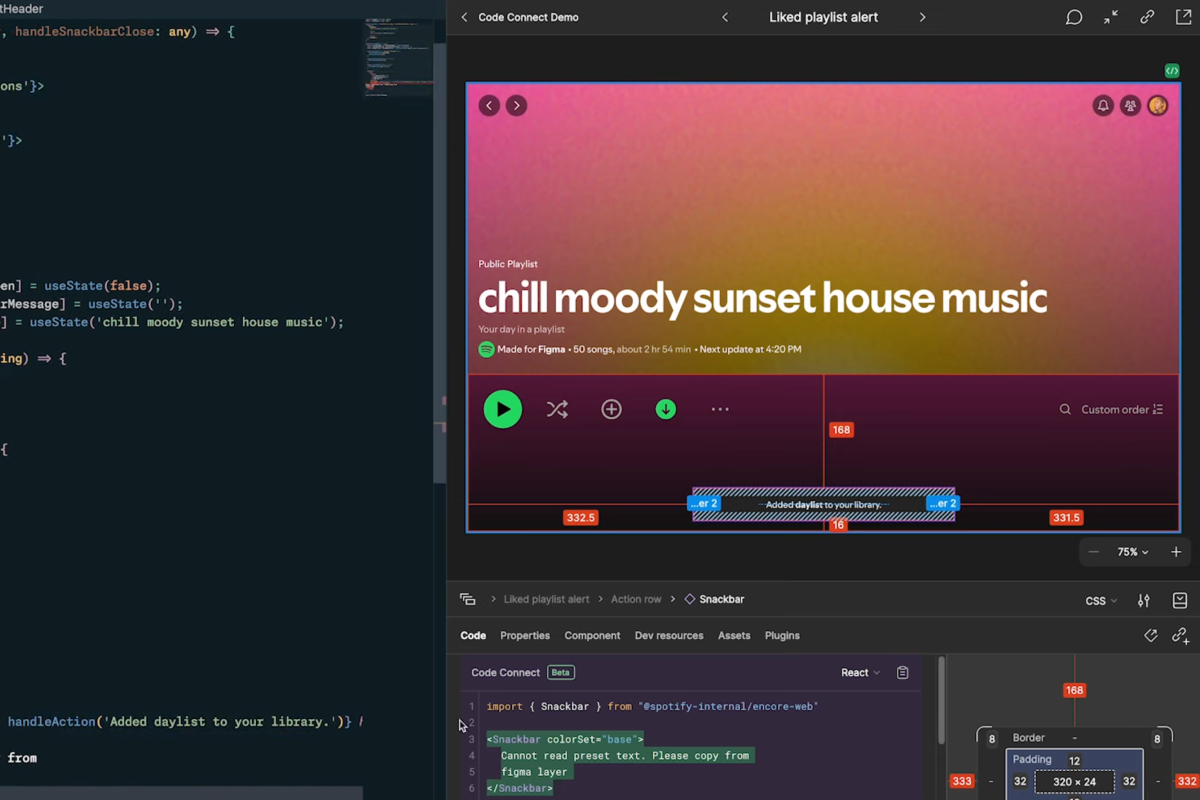The height and width of the screenshot is (800, 1200).
Task: Open the Plugins tab
Action: pos(782,635)
